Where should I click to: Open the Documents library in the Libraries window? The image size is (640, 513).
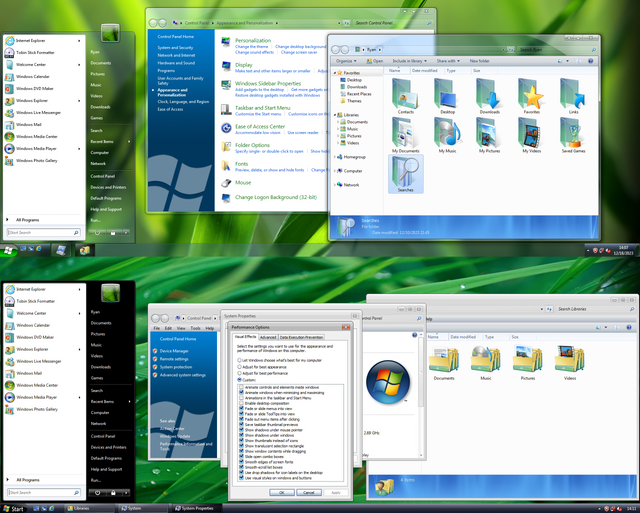click(444, 362)
